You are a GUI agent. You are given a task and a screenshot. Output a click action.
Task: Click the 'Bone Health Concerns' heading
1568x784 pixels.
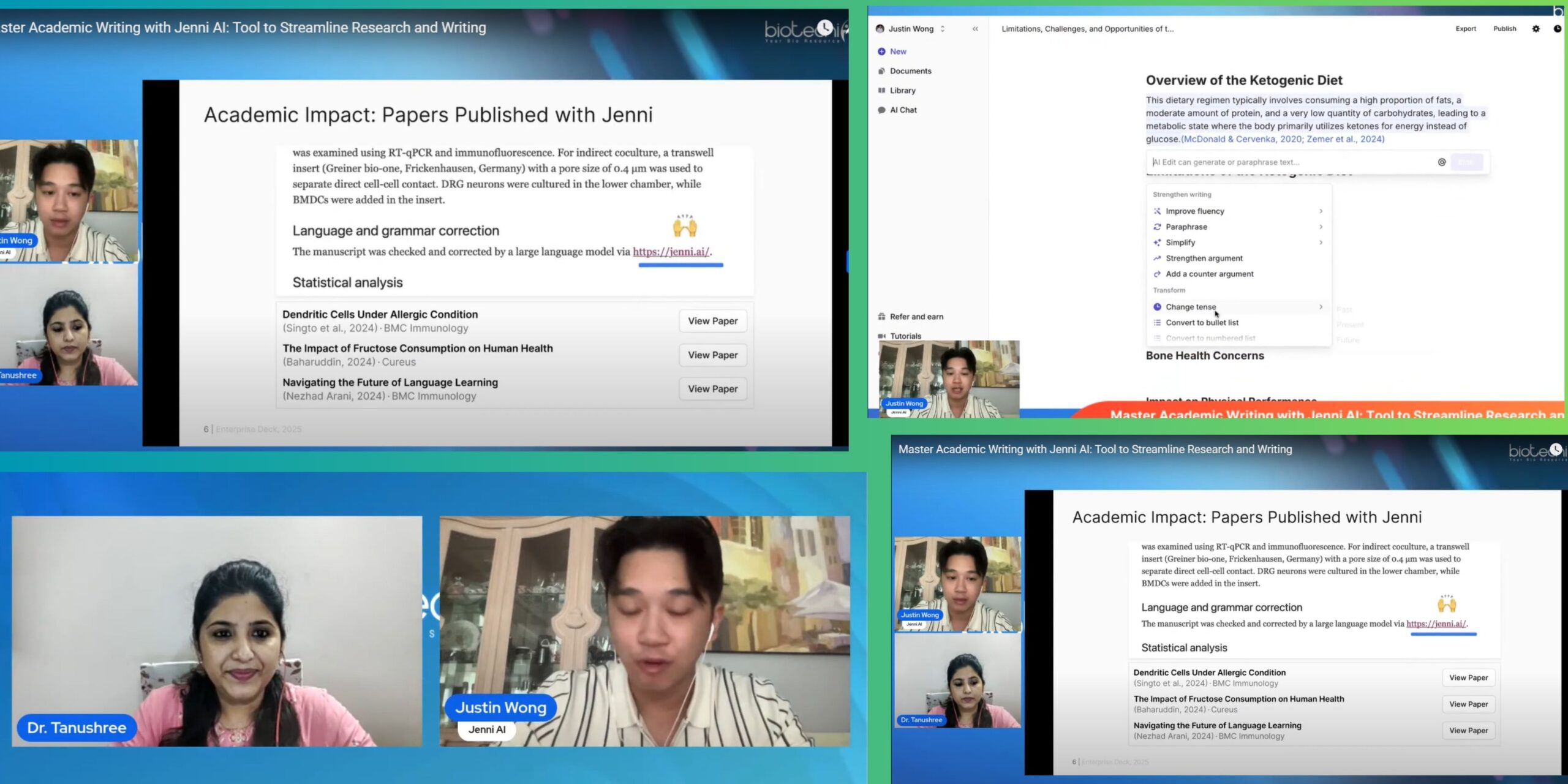coord(1205,356)
